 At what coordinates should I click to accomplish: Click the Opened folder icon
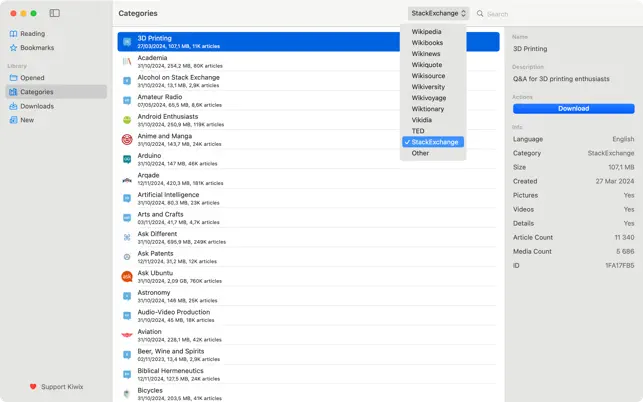[14, 78]
